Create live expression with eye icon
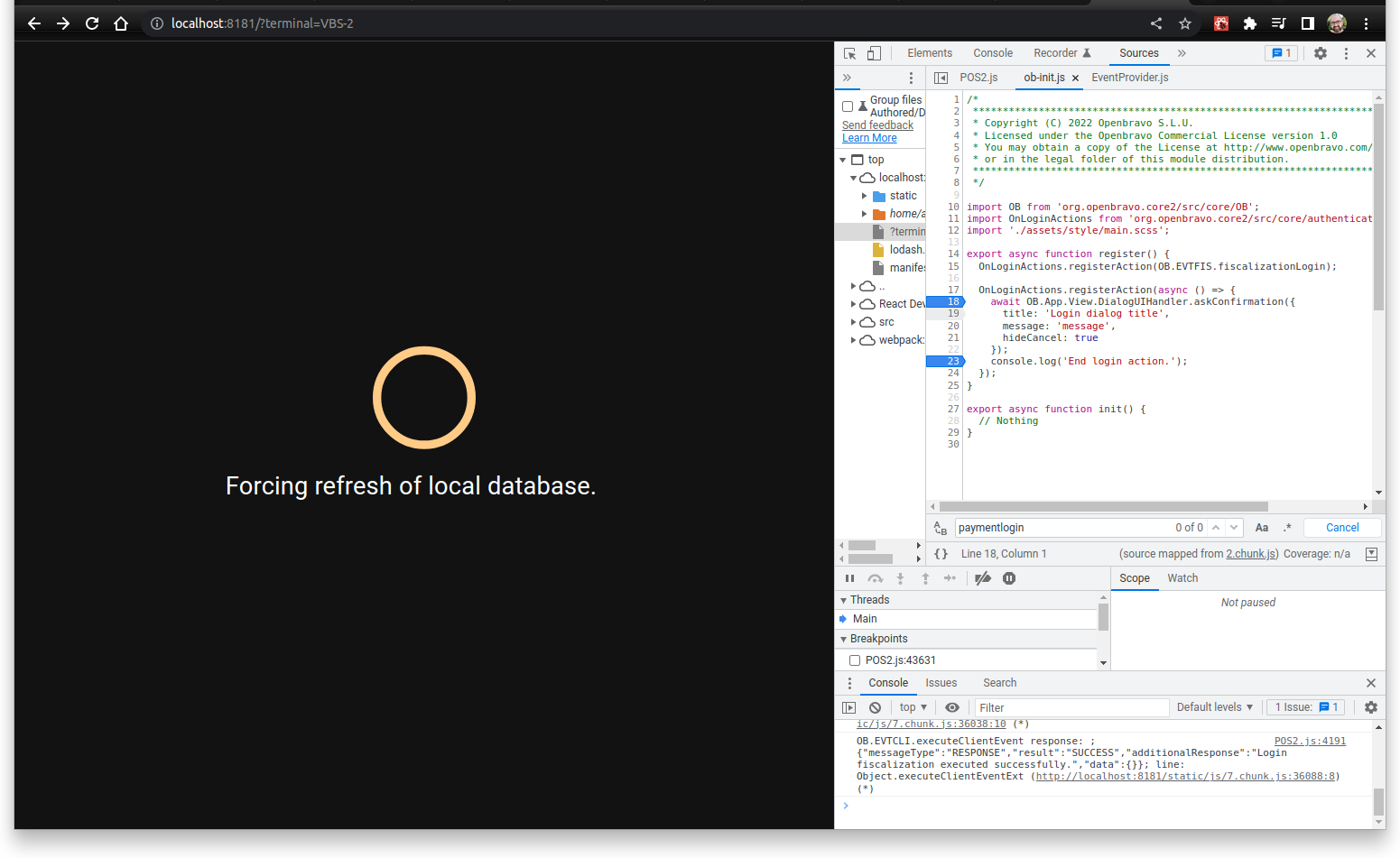This screenshot has height=858, width=1400. click(951, 707)
